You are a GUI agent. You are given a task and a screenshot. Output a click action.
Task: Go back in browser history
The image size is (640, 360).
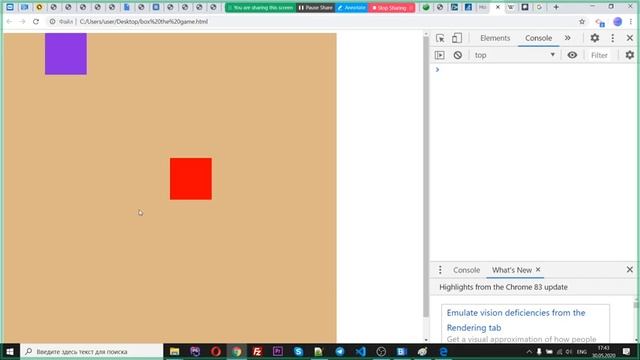pyautogui.click(x=9, y=22)
